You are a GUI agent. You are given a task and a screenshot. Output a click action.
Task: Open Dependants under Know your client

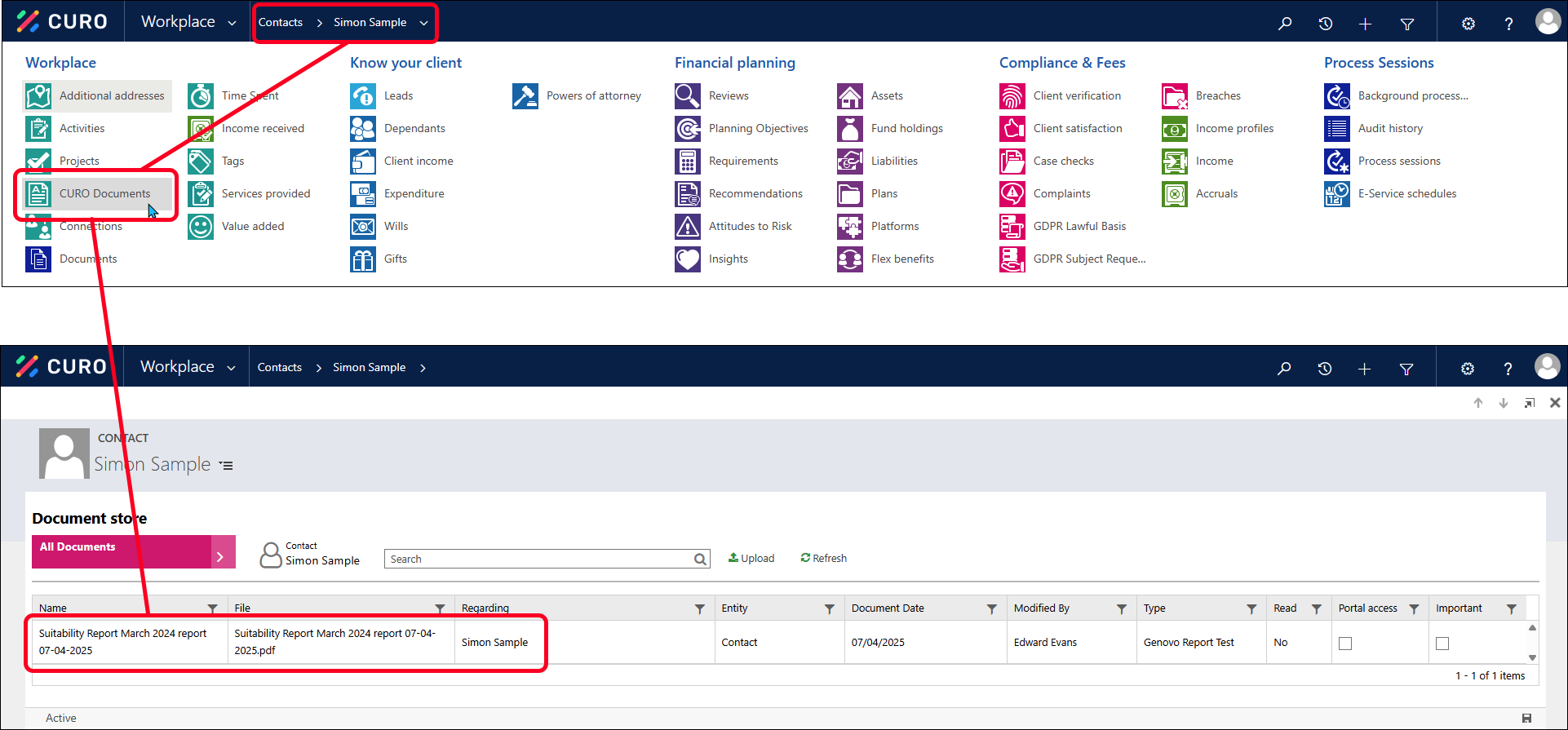[x=397, y=129]
